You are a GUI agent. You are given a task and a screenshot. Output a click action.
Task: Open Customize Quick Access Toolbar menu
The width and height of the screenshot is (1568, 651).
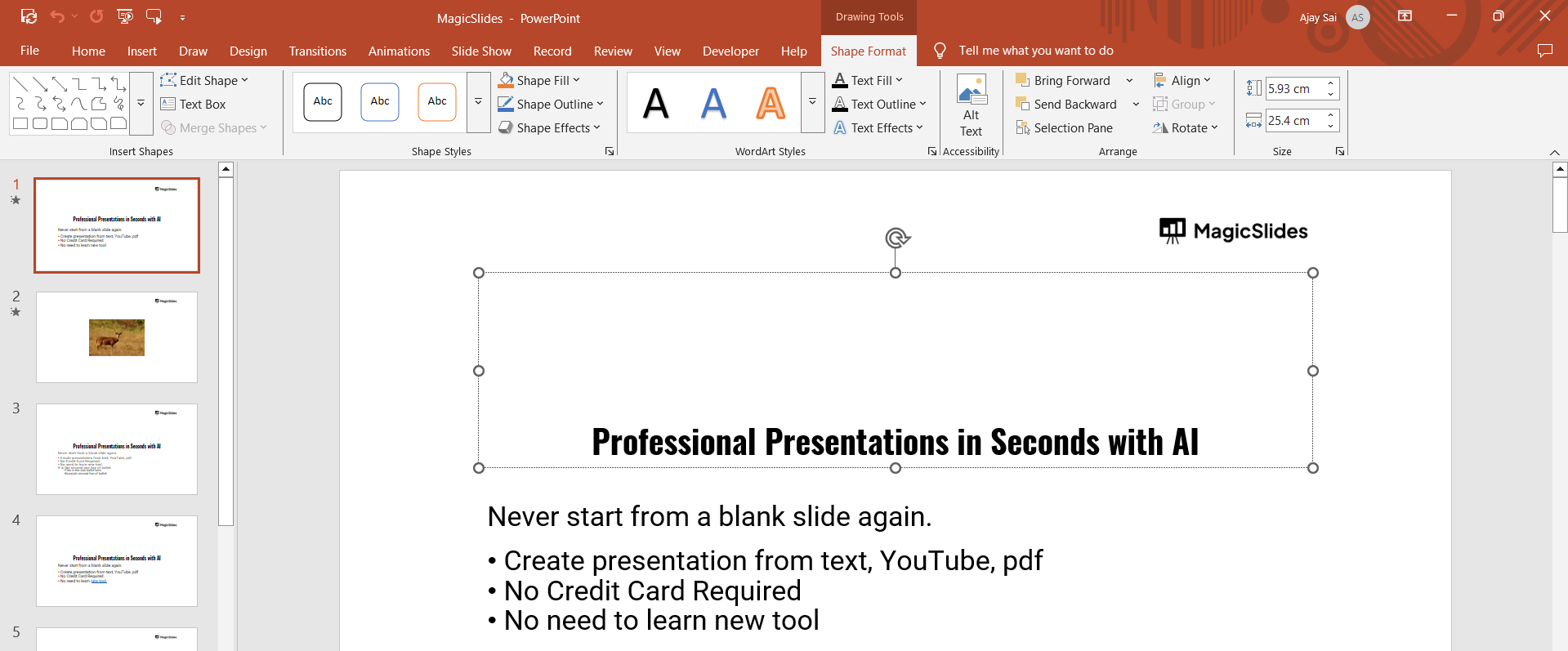point(182,17)
